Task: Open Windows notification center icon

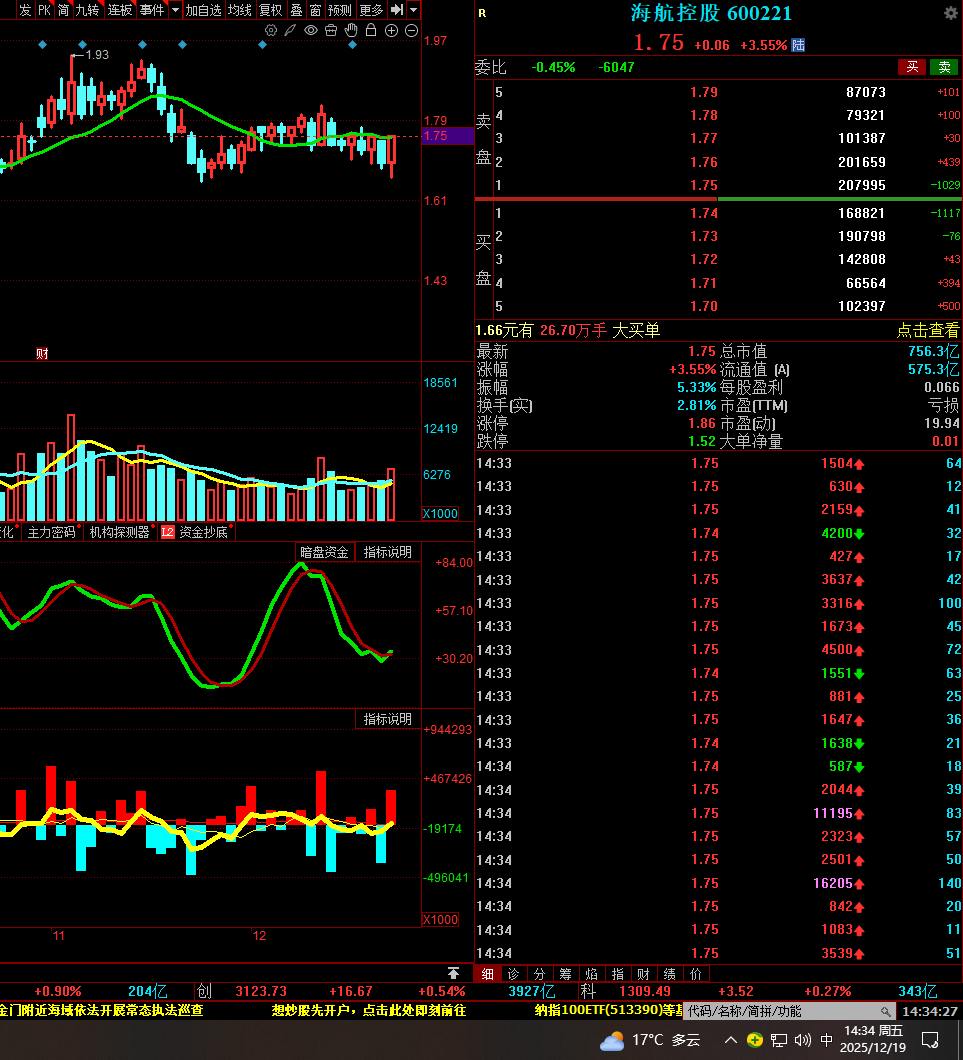Action: (x=931, y=1040)
